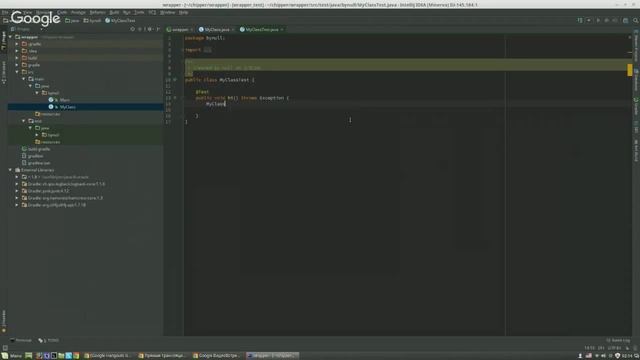Toggle Gradle tool window on right edge
Viewport: 640px width, 360px height.
click(x=636, y=107)
